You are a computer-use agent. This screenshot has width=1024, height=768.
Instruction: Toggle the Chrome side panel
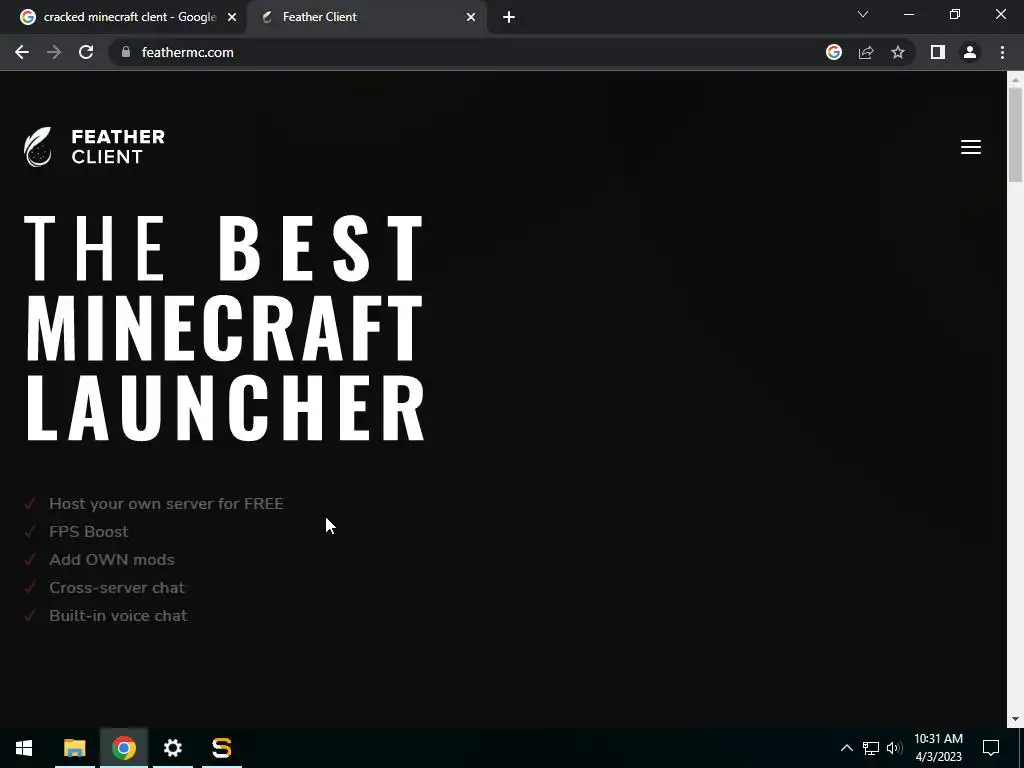[x=938, y=52]
